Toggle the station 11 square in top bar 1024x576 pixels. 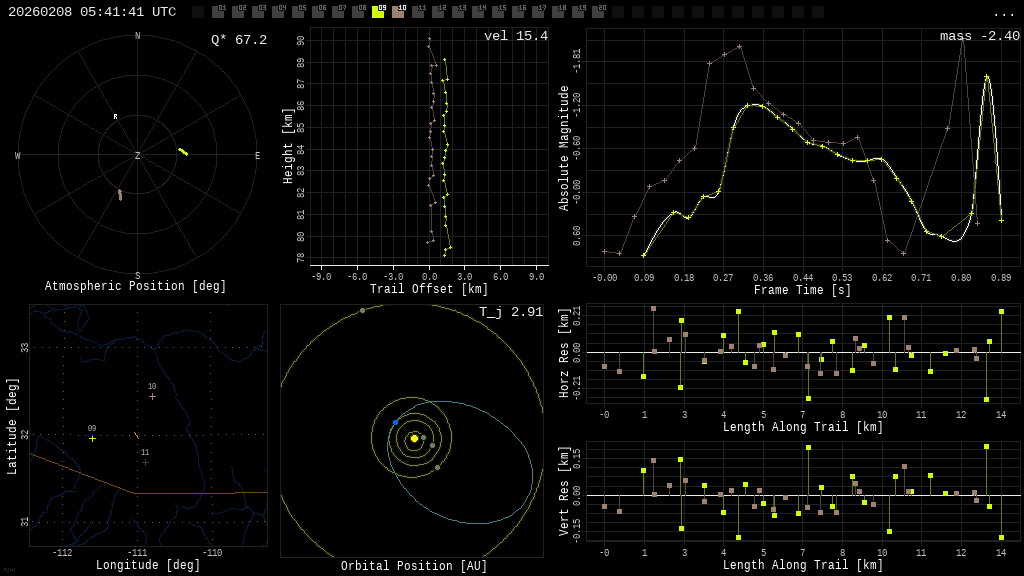point(418,12)
